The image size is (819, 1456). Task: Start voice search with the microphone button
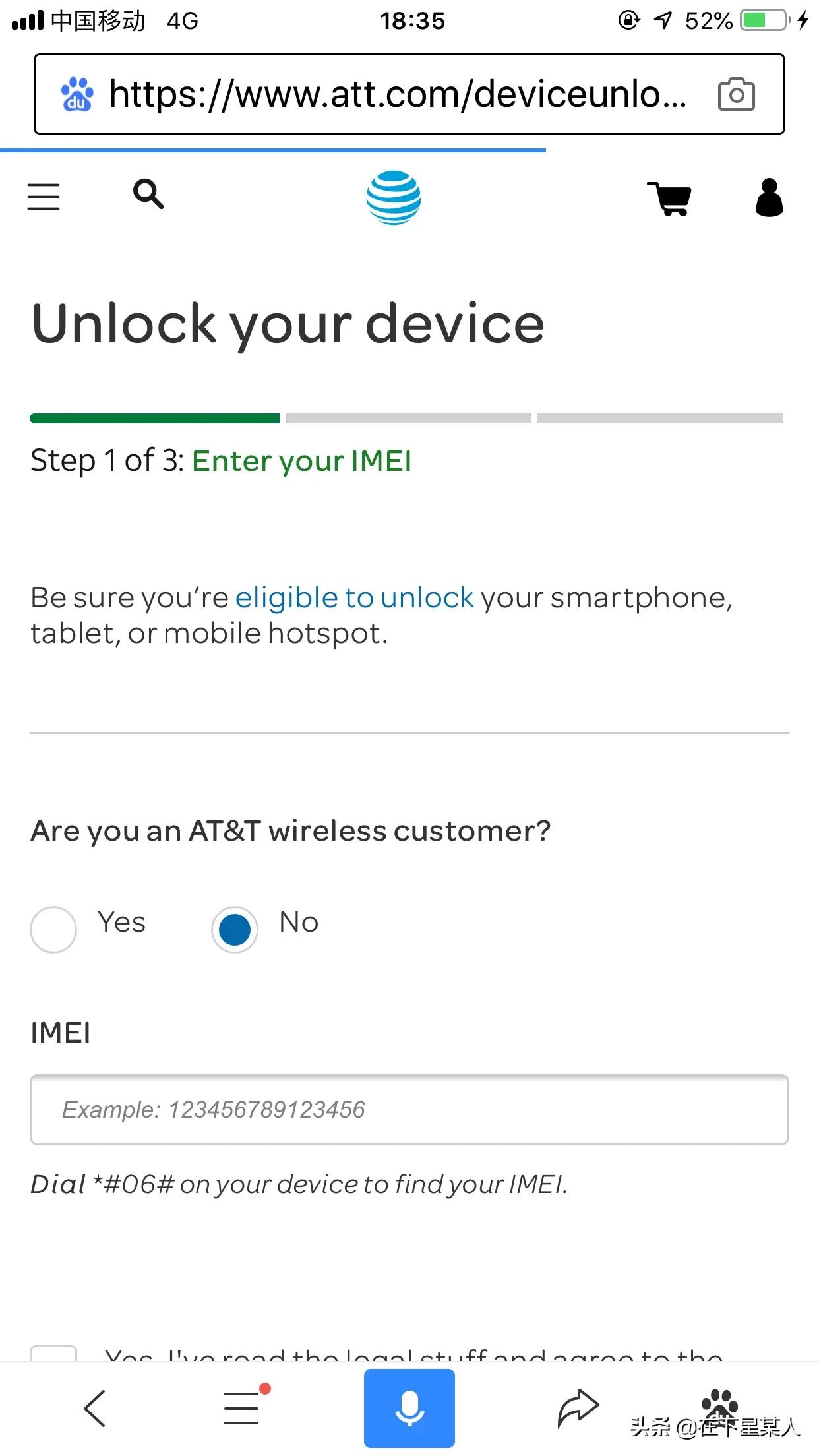[409, 1408]
